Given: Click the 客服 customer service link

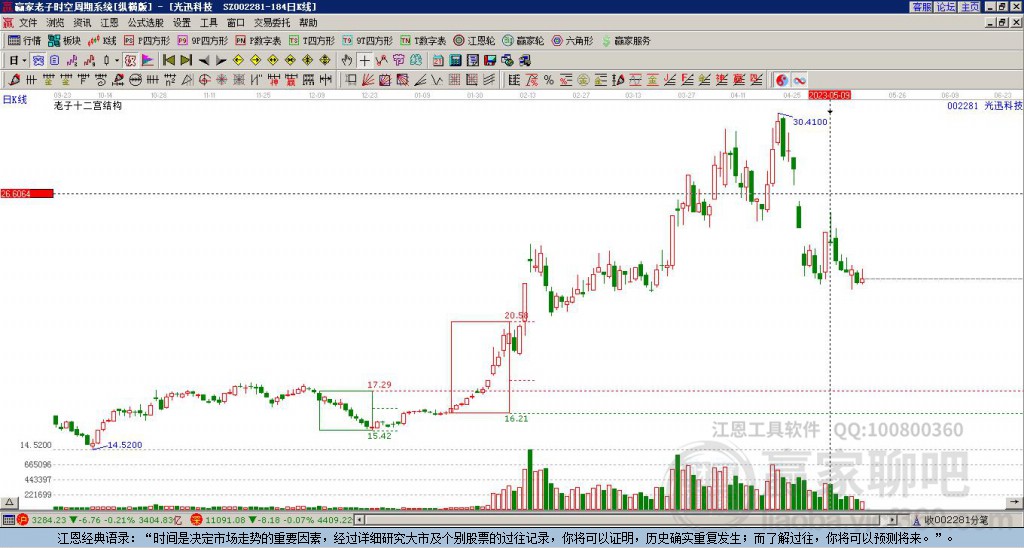Looking at the screenshot, I should [921, 7].
